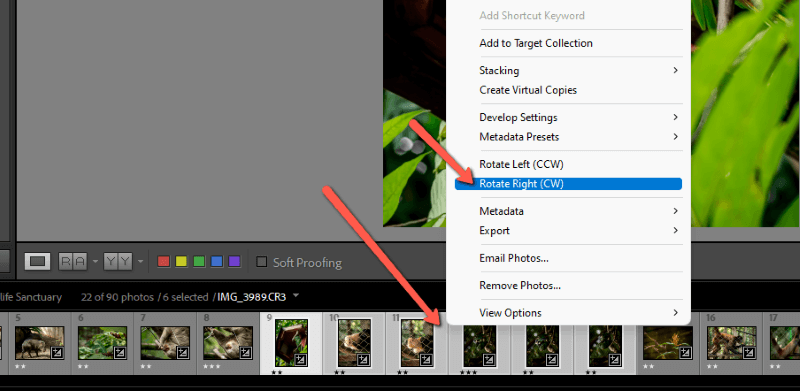Select filmstrip thumbnail 11
Screen dimensions: 800x391
pos(417,343)
